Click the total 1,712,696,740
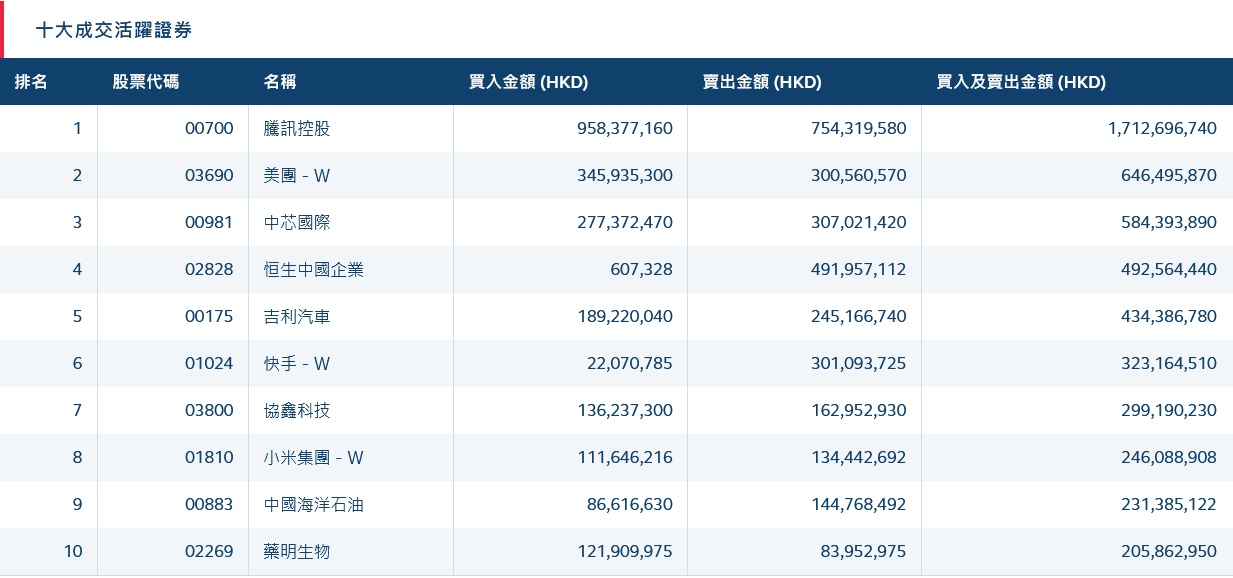 [x=1162, y=128]
